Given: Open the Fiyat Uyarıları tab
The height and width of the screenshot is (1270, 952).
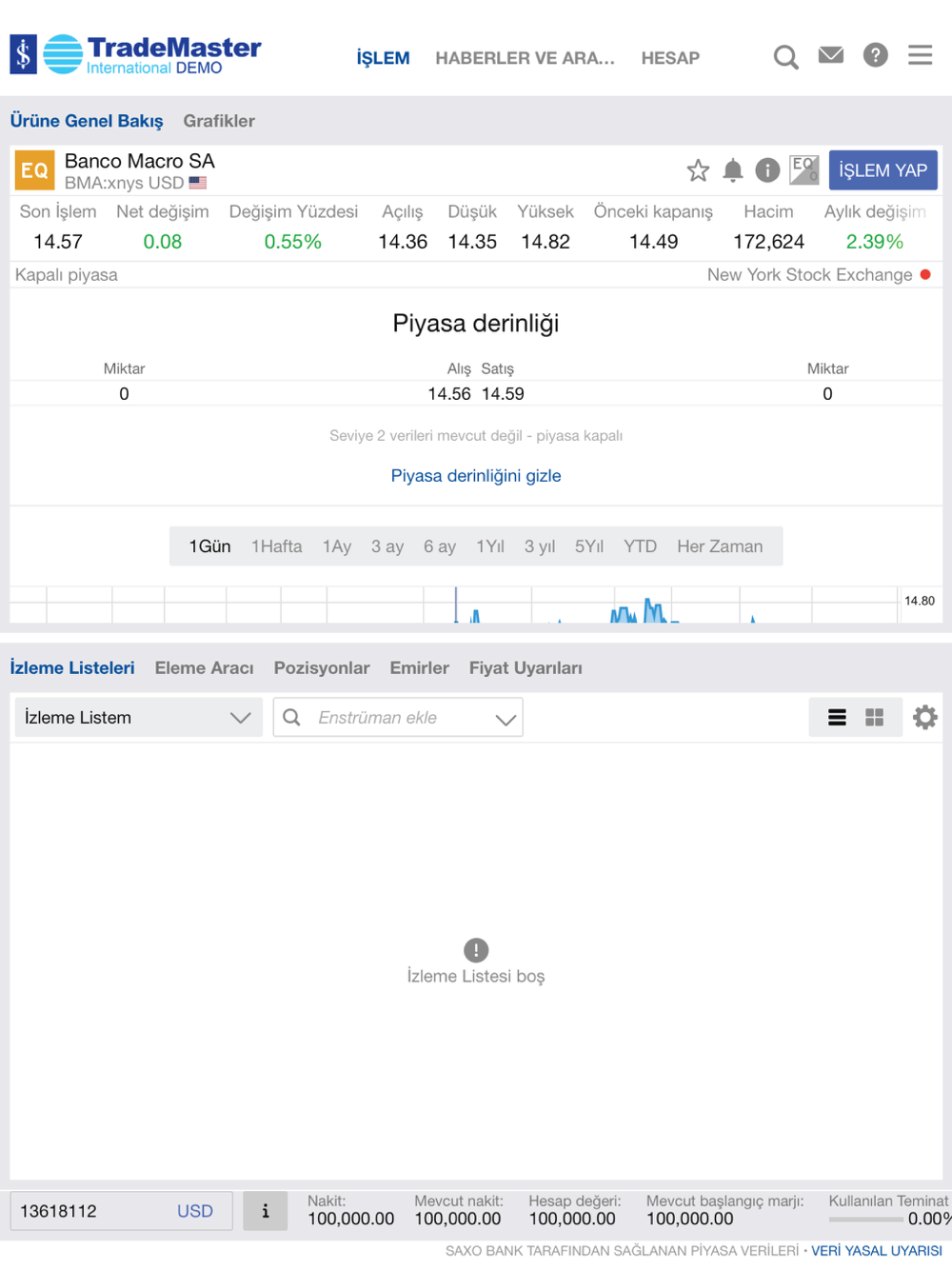Looking at the screenshot, I should click(526, 668).
